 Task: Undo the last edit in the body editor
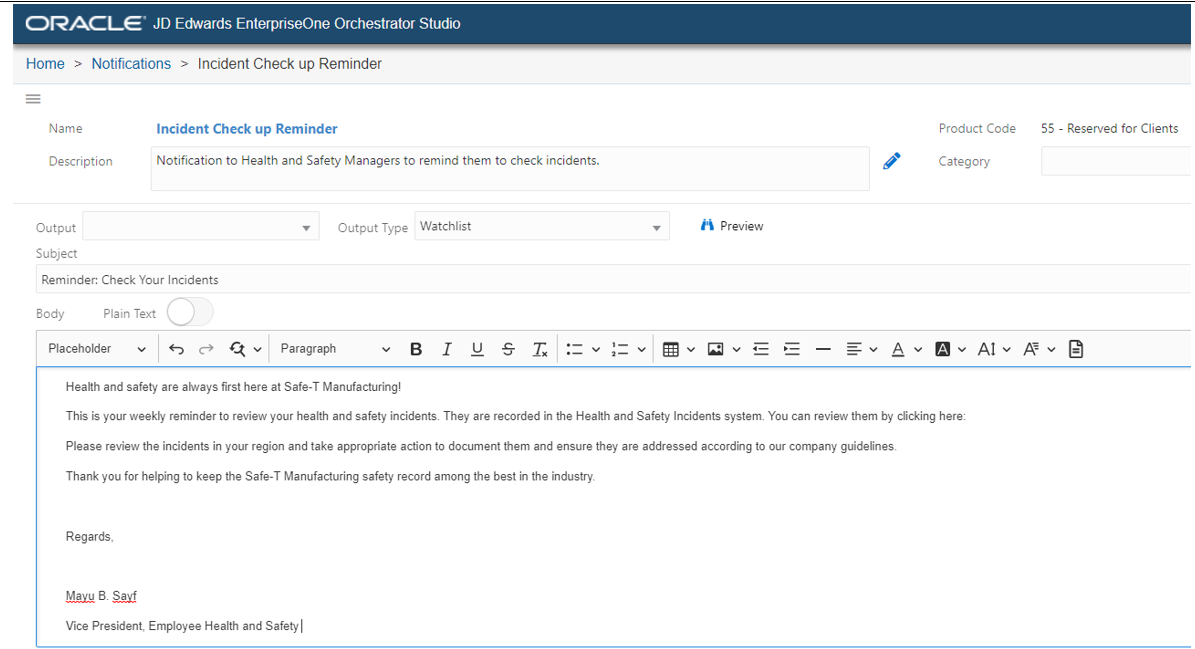pos(176,349)
